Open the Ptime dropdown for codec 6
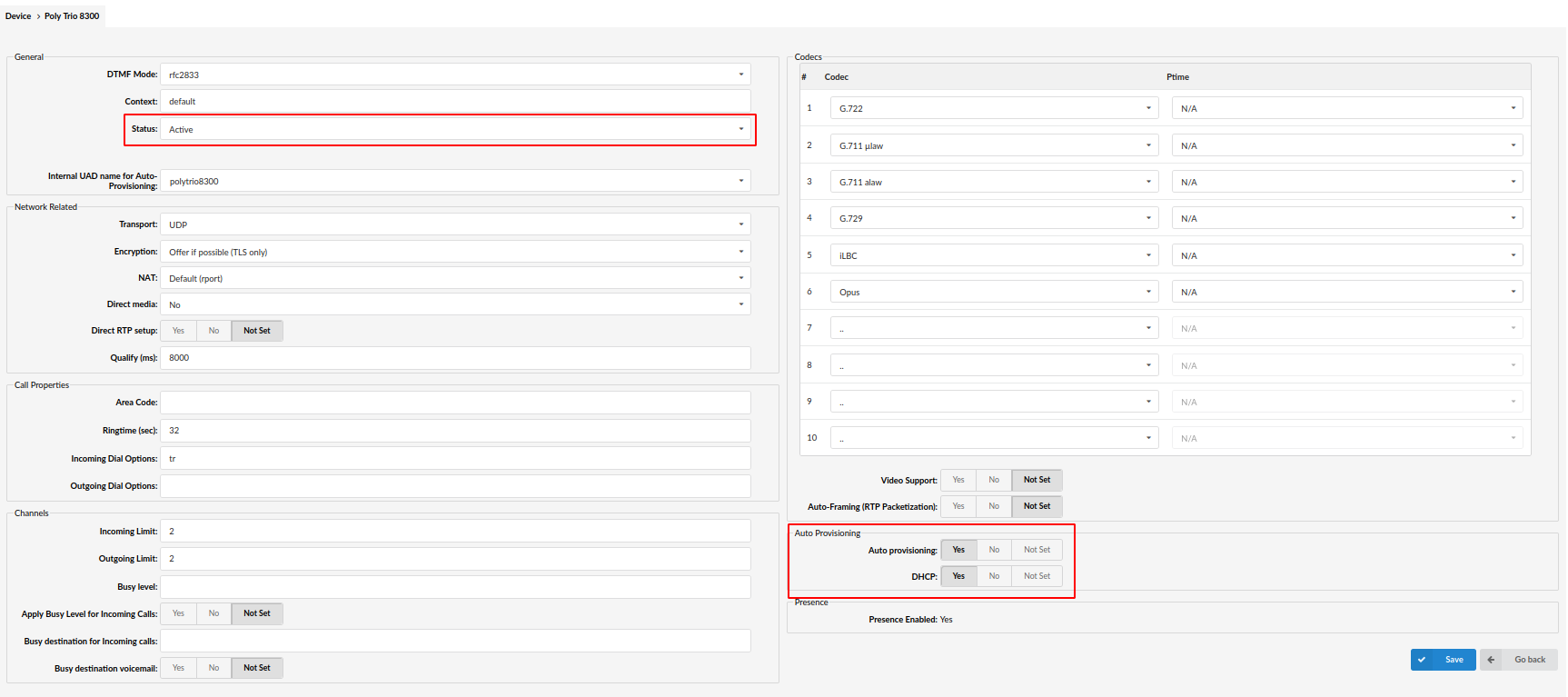Screen dimensions: 1568x697 (x=1347, y=292)
